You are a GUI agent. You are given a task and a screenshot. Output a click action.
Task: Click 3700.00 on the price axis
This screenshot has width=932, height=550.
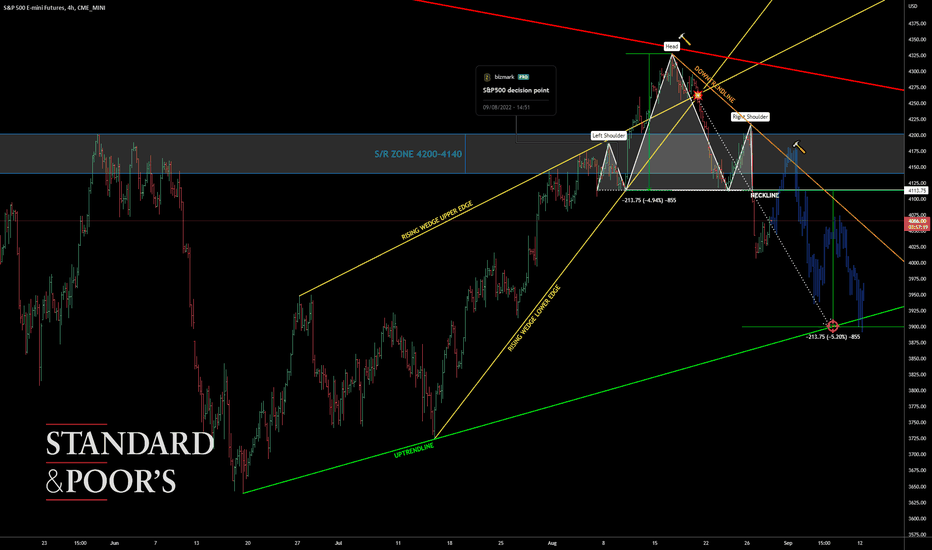pos(917,454)
